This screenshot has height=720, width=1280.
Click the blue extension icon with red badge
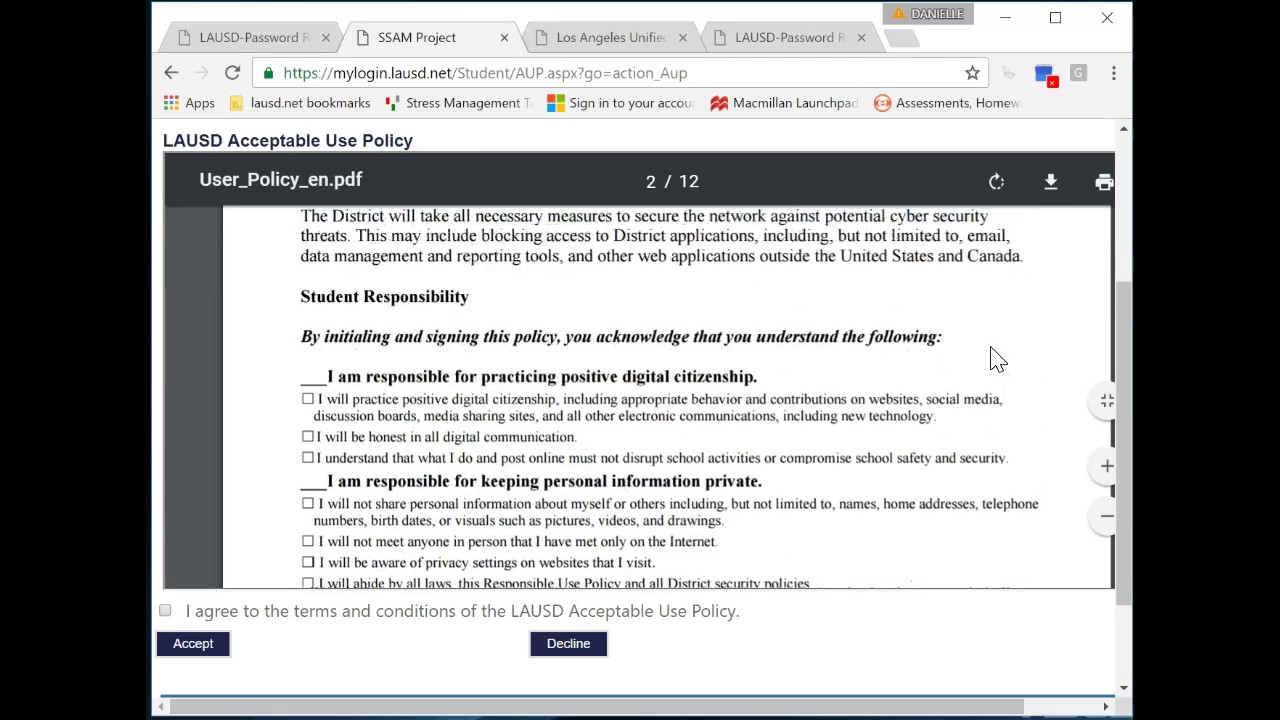(x=1045, y=74)
